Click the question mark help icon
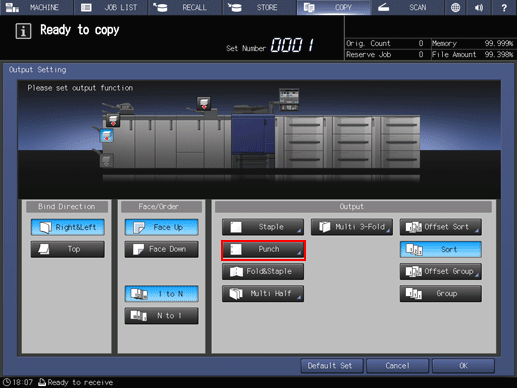The height and width of the screenshot is (388, 517). tap(504, 7)
